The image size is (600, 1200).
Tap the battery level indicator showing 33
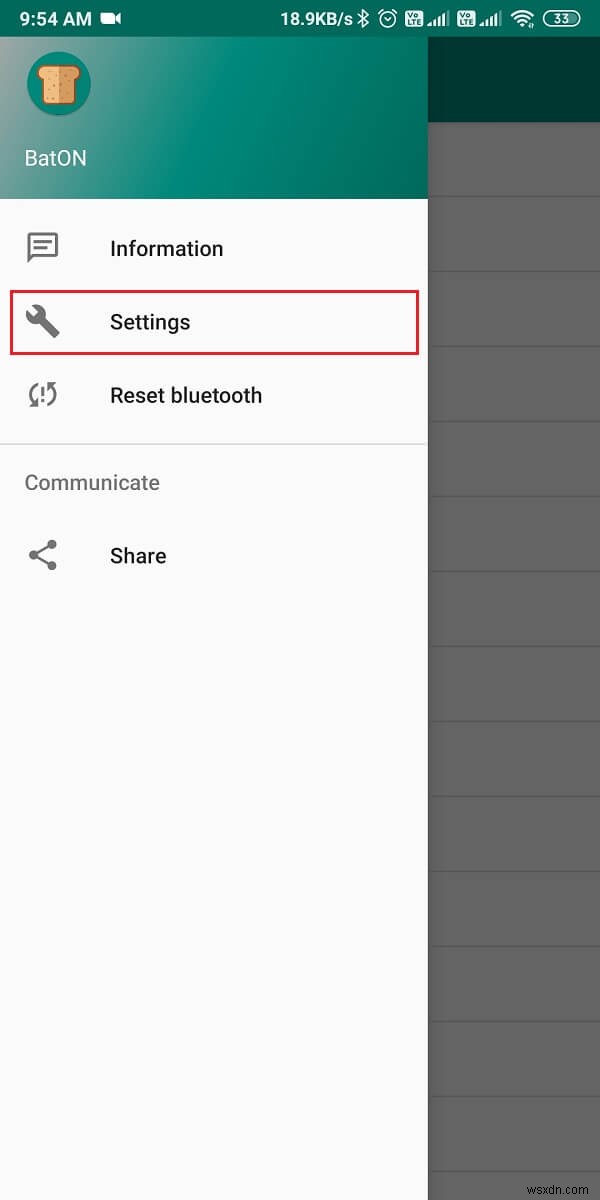(561, 17)
